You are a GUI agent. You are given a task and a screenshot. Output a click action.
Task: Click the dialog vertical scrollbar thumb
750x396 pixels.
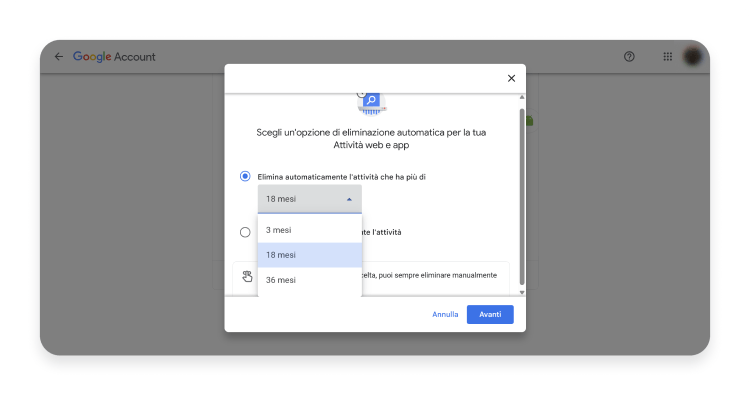point(522,196)
